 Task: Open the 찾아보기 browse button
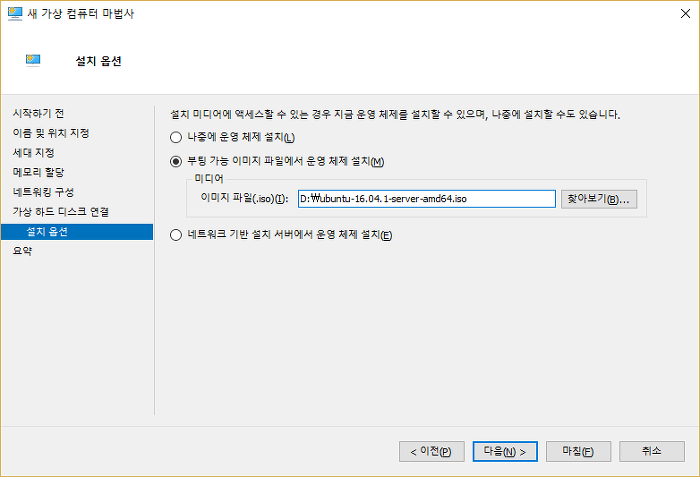[599, 199]
